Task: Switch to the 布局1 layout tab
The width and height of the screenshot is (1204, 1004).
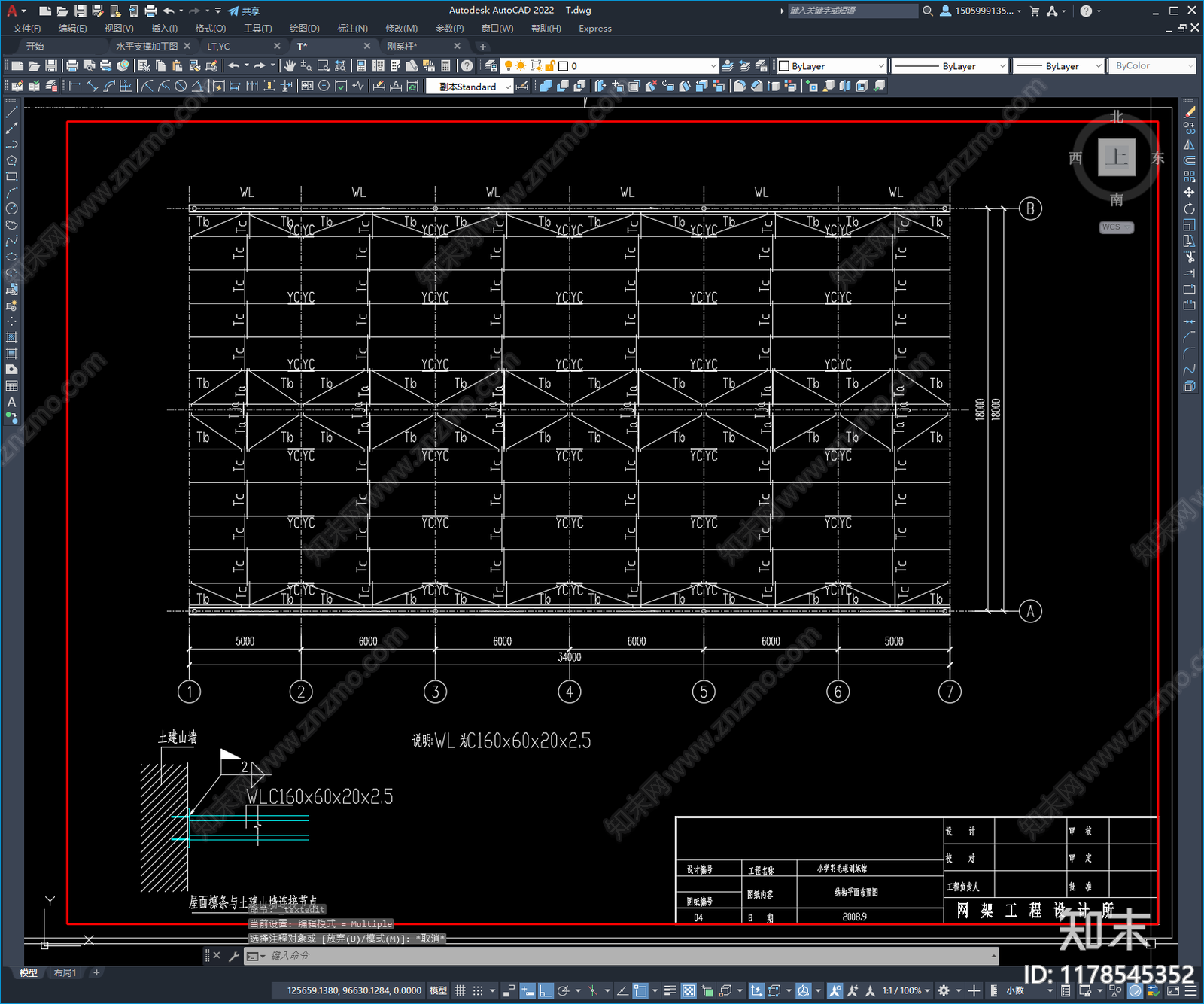Action: click(x=65, y=973)
